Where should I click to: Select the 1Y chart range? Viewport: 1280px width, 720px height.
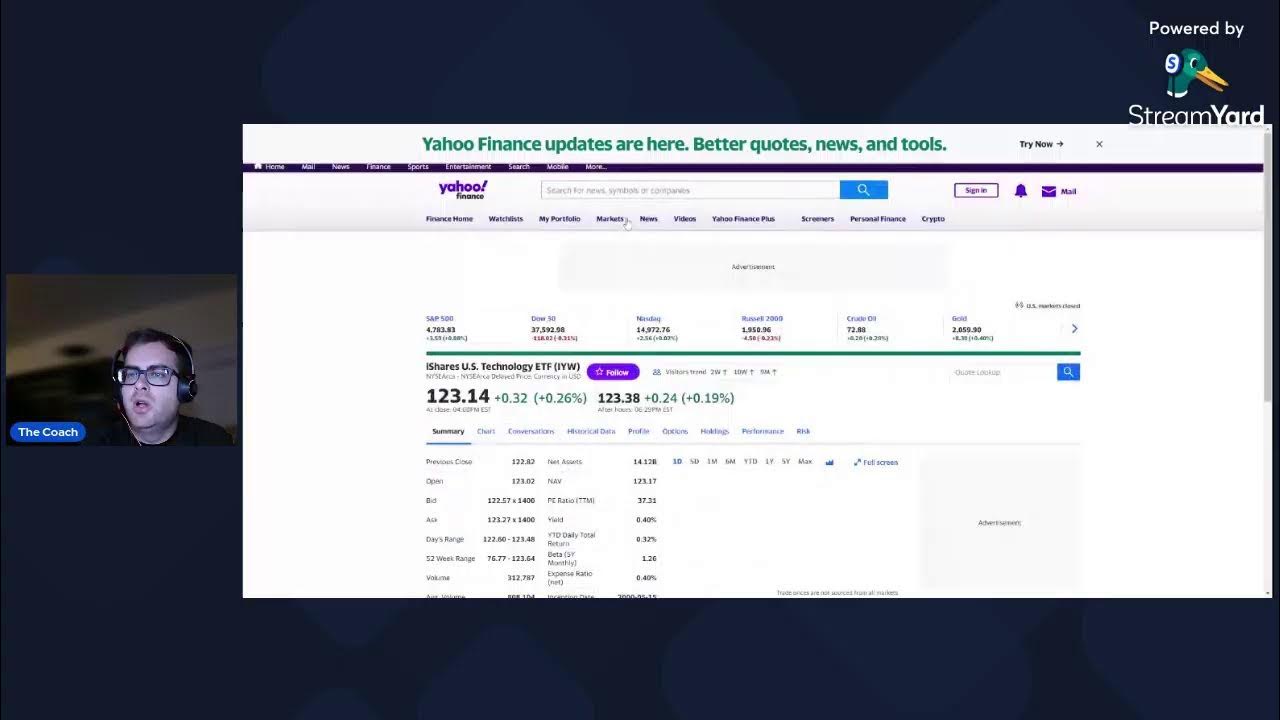(769, 462)
